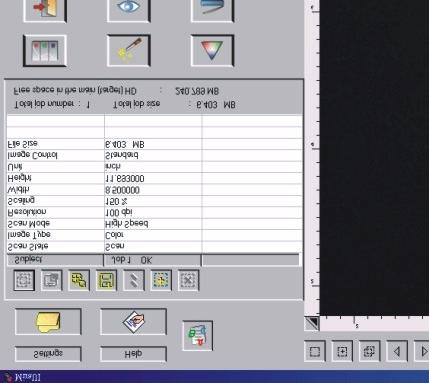Click the 'Total job size' label
429x383 pixels.
[137, 104]
